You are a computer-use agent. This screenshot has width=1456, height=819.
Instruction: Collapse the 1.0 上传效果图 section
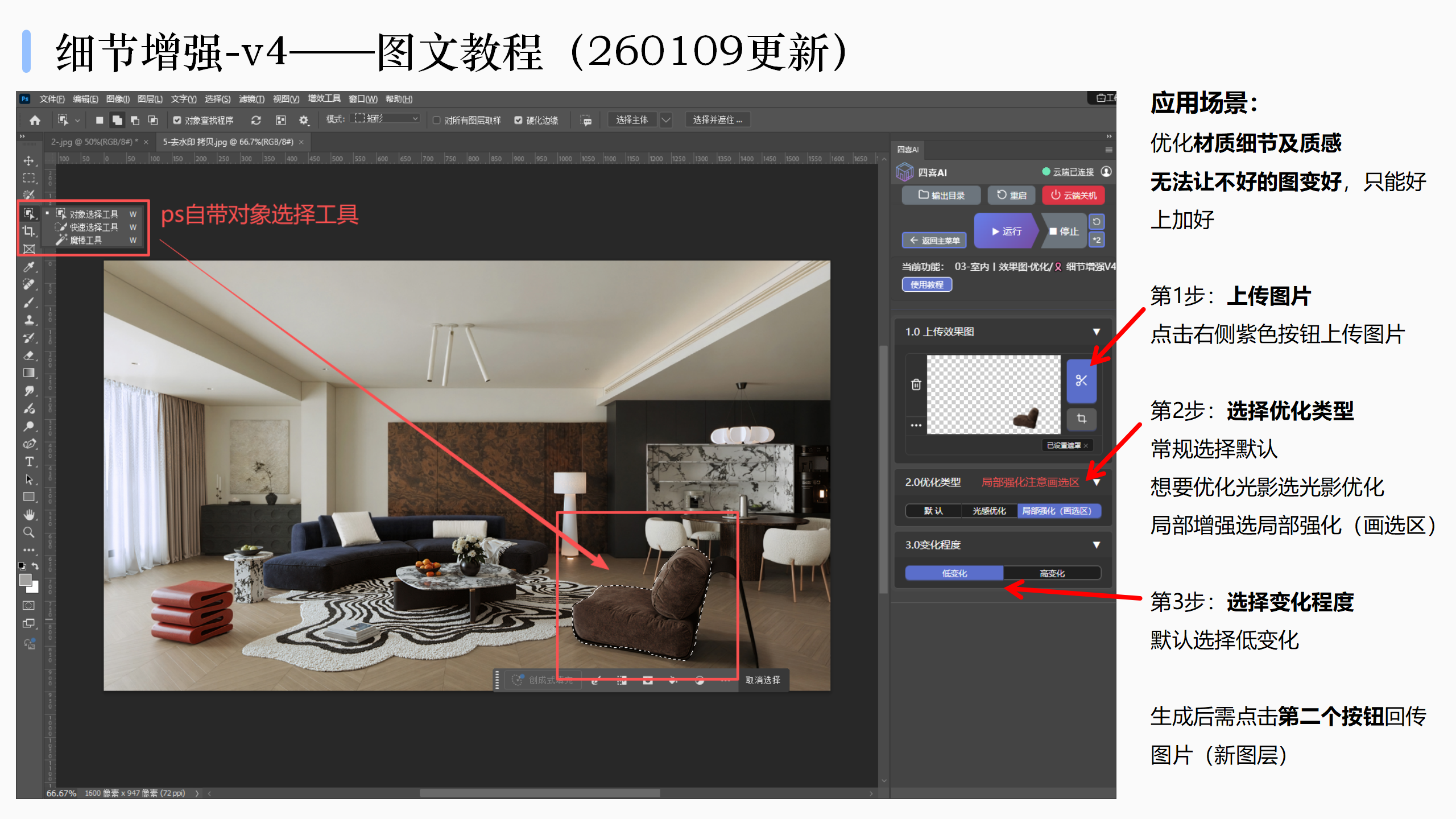pos(1096,332)
